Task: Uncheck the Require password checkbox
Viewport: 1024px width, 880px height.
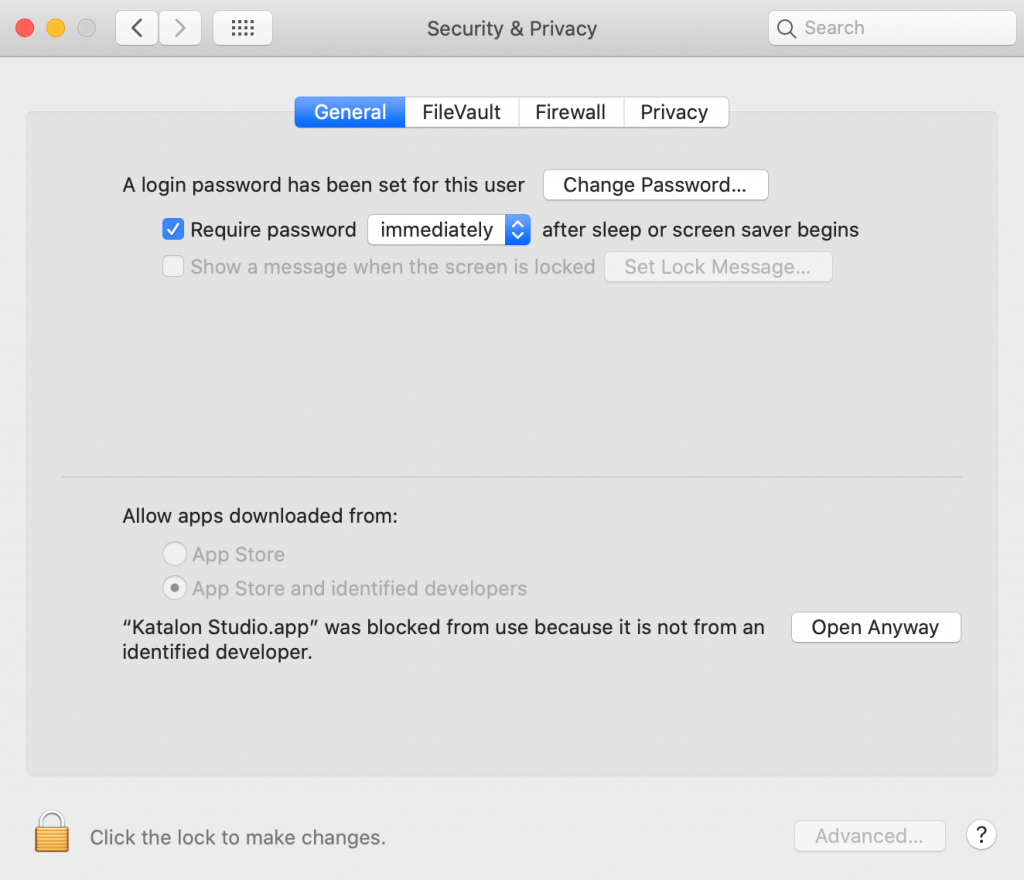Action: pos(173,229)
